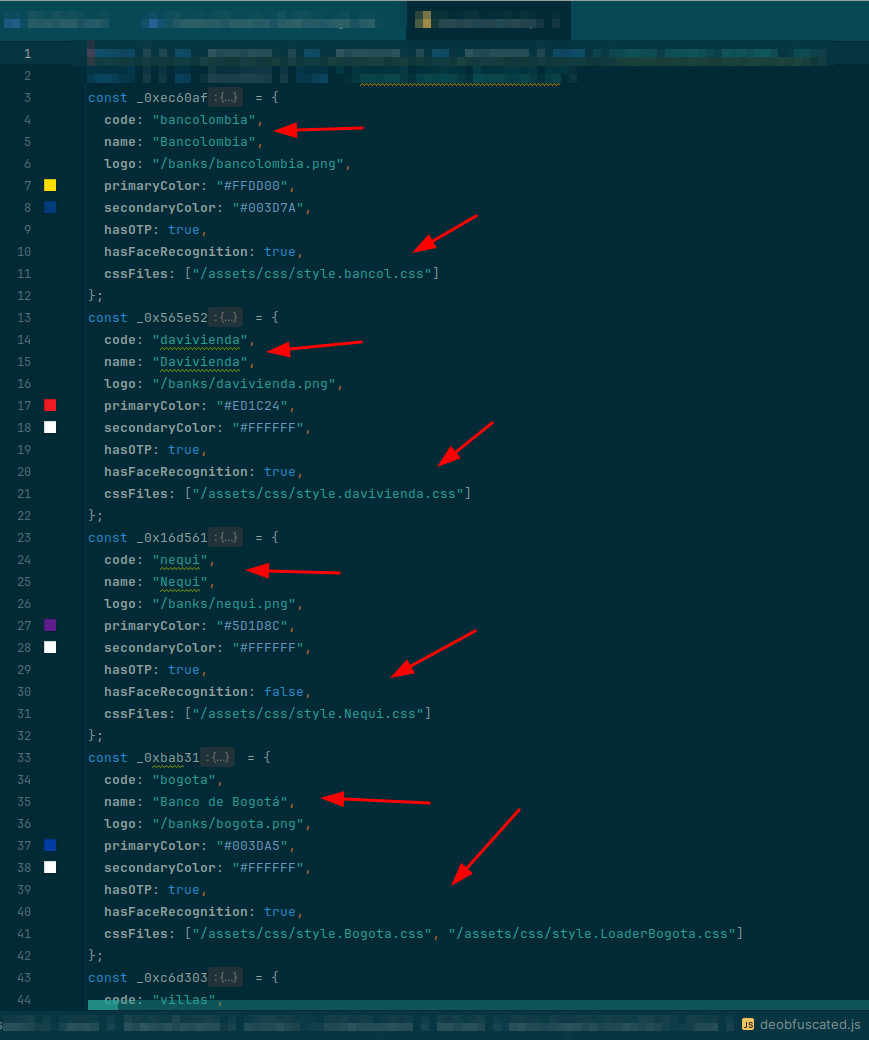Click the "bogota" code string

click(x=184, y=780)
